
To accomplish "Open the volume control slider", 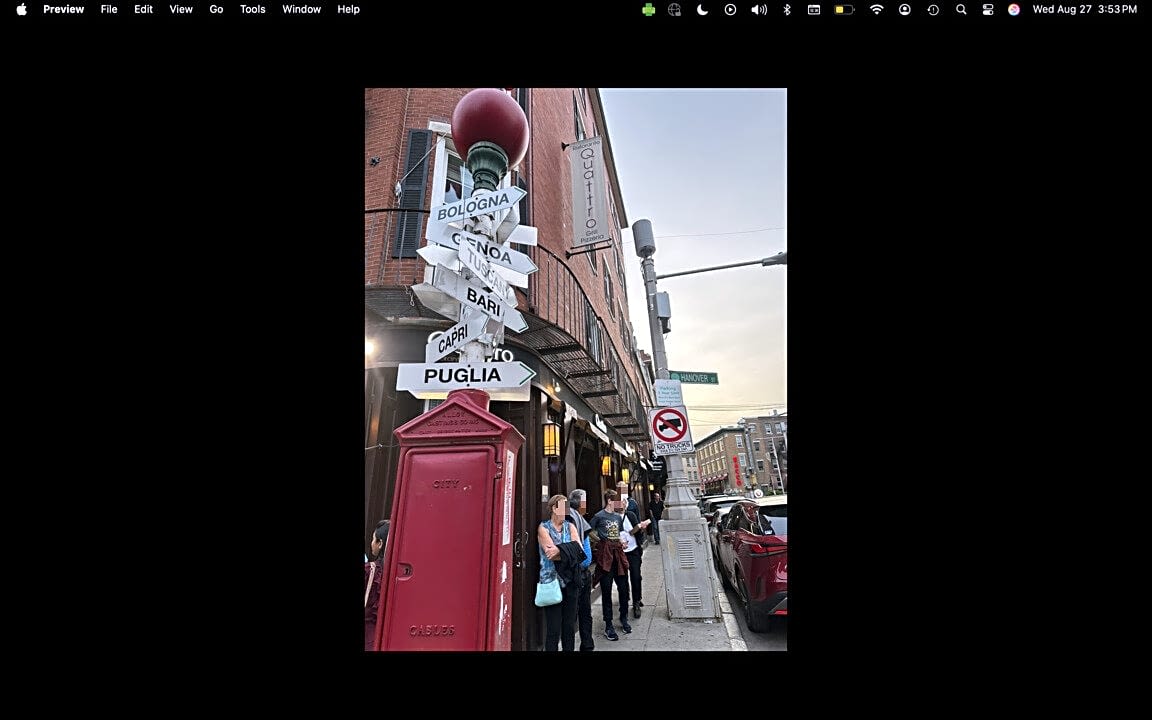I will click(x=758, y=9).
